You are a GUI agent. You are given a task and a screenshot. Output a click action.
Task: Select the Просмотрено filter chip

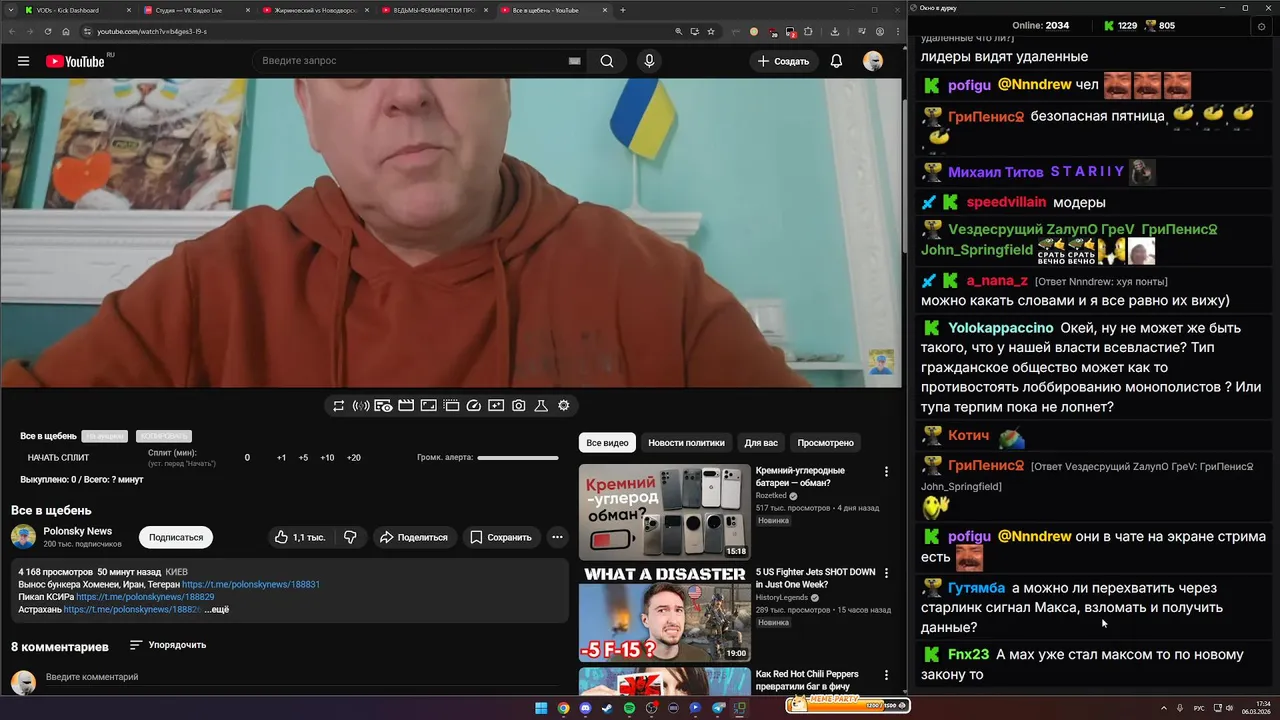click(x=825, y=443)
